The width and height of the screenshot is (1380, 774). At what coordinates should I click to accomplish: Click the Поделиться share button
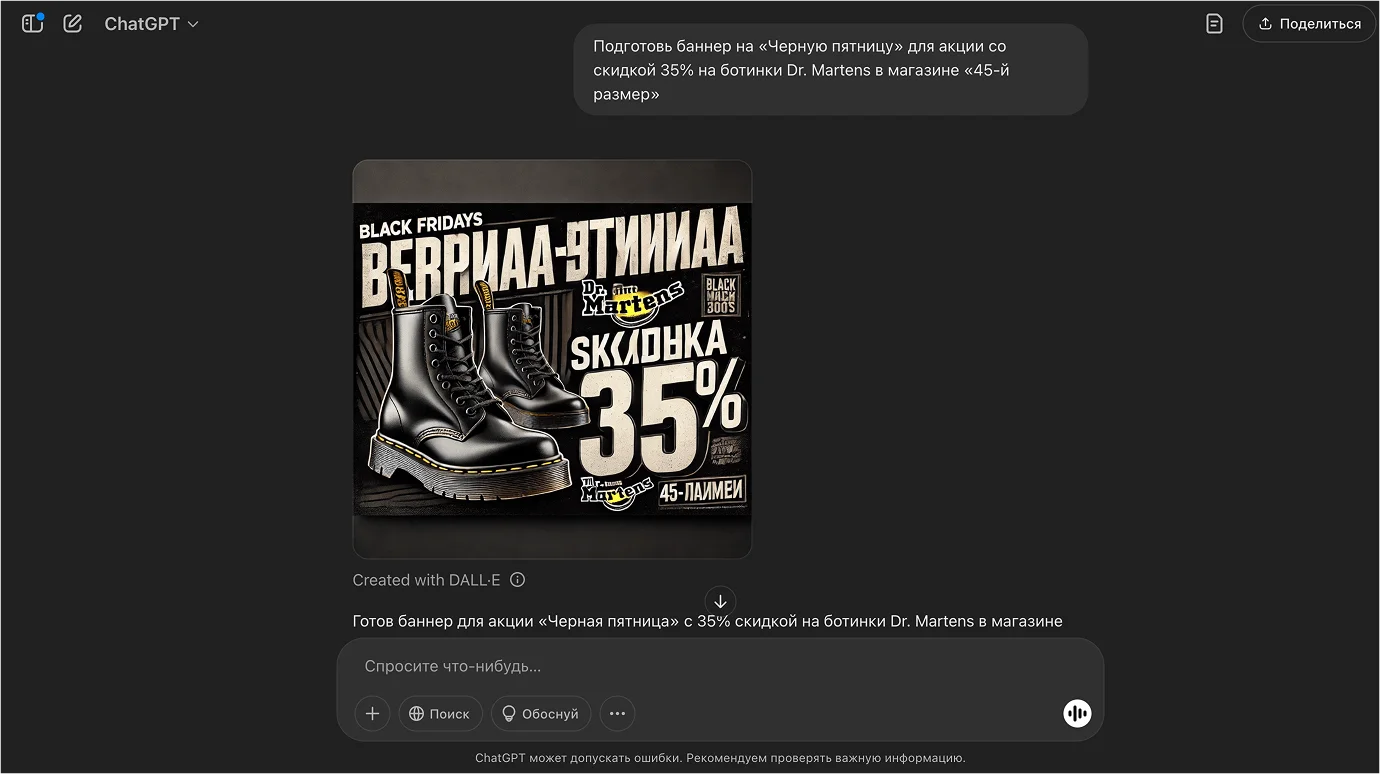click(x=1309, y=23)
